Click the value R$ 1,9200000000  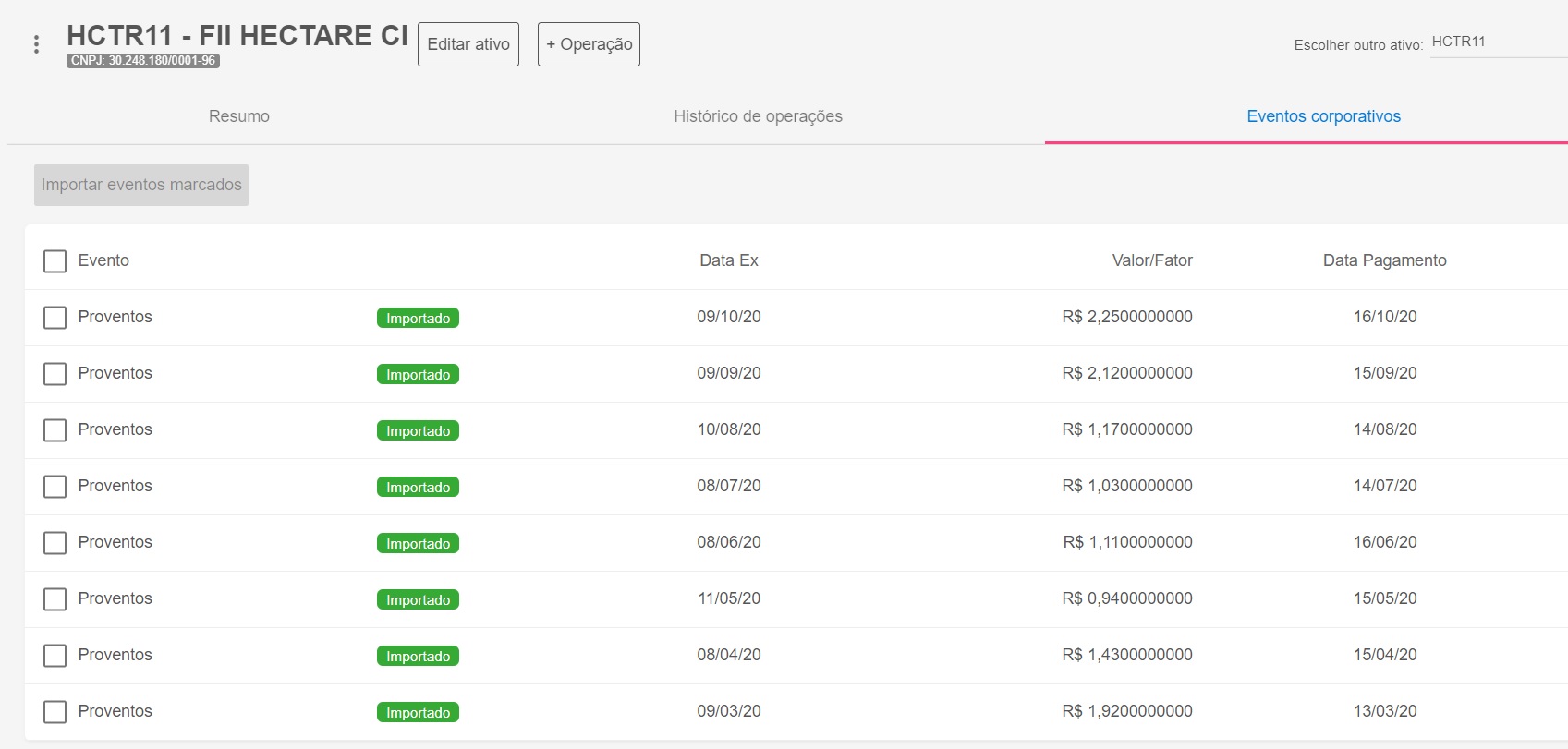click(x=1127, y=711)
